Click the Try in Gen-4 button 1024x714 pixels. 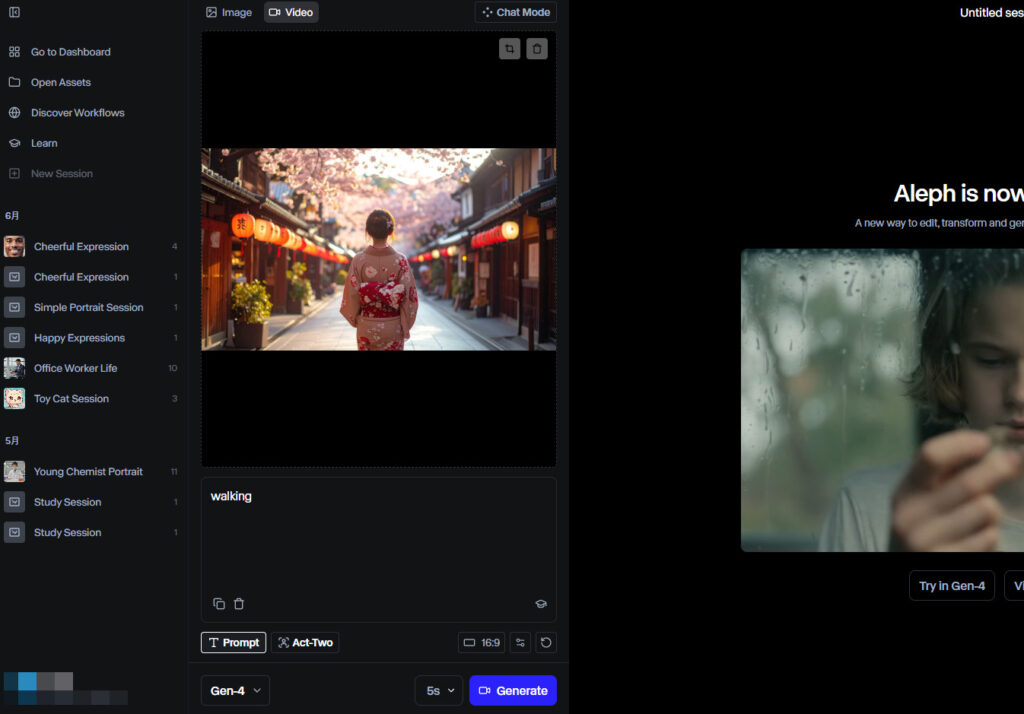point(951,586)
